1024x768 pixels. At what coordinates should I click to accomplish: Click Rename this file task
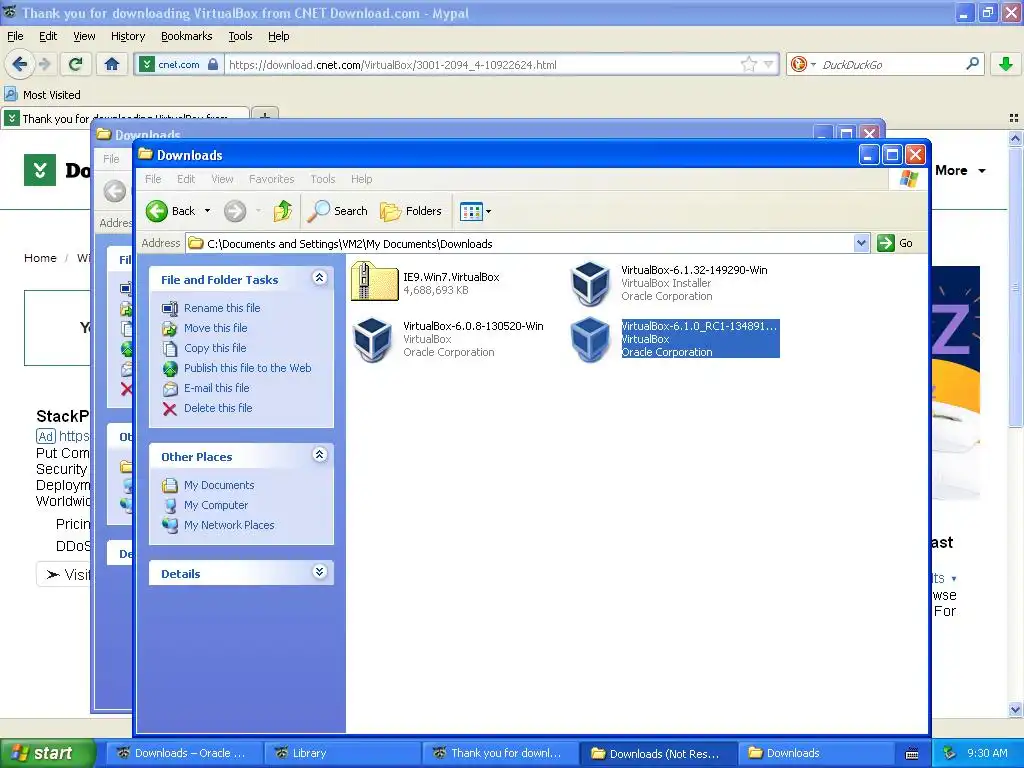pos(222,308)
